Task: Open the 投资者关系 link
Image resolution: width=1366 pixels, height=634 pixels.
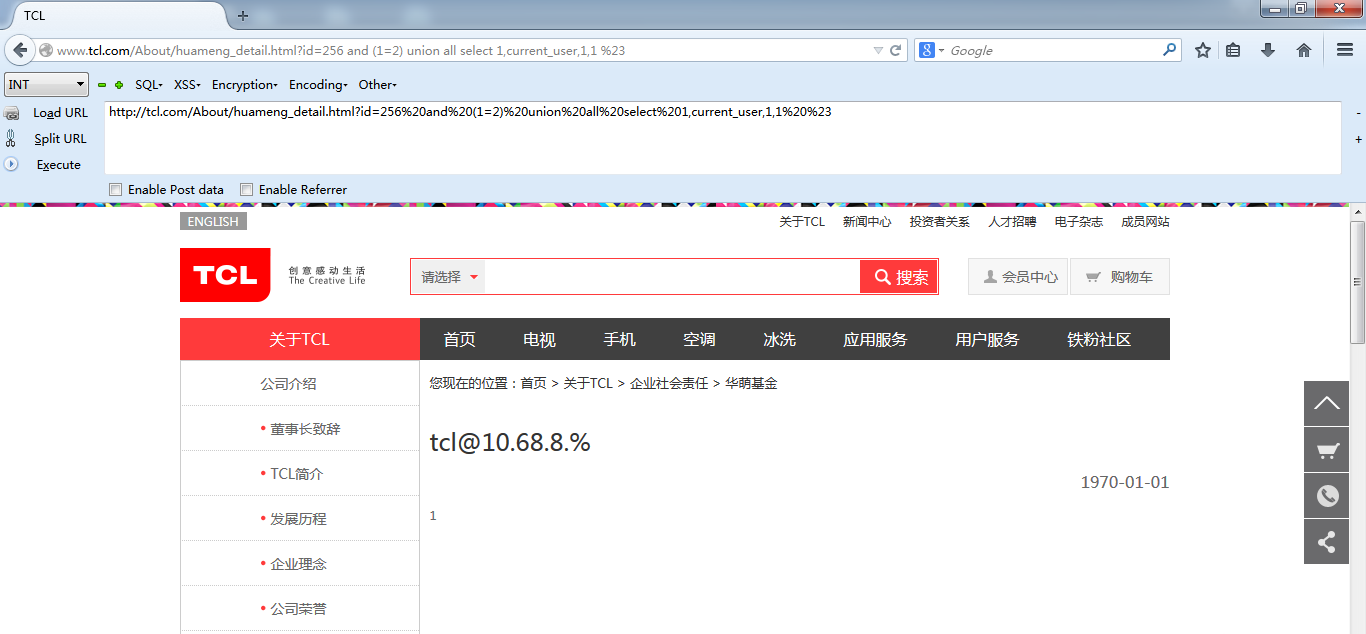Action: coord(940,222)
